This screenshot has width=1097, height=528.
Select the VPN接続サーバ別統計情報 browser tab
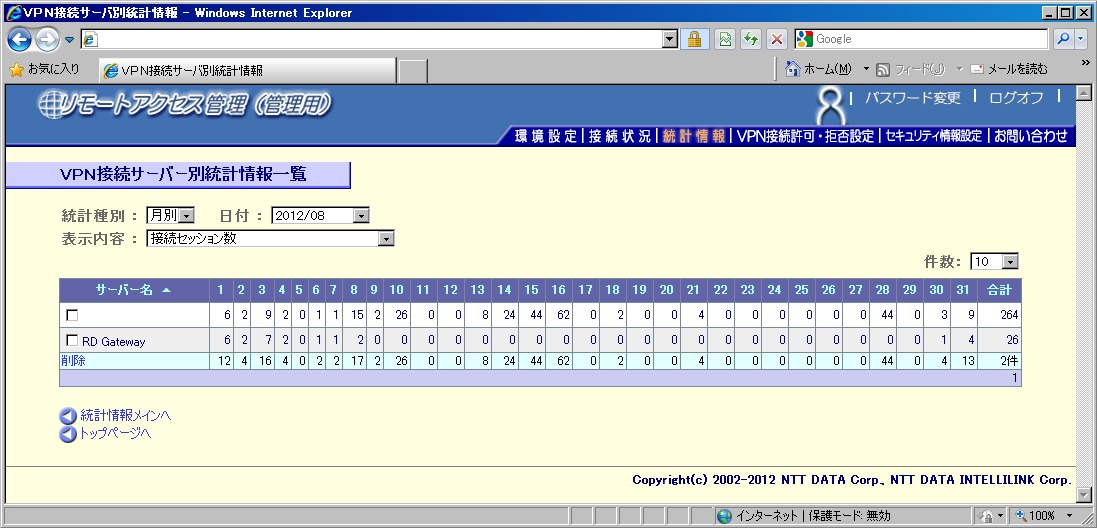pyautogui.click(x=248, y=70)
